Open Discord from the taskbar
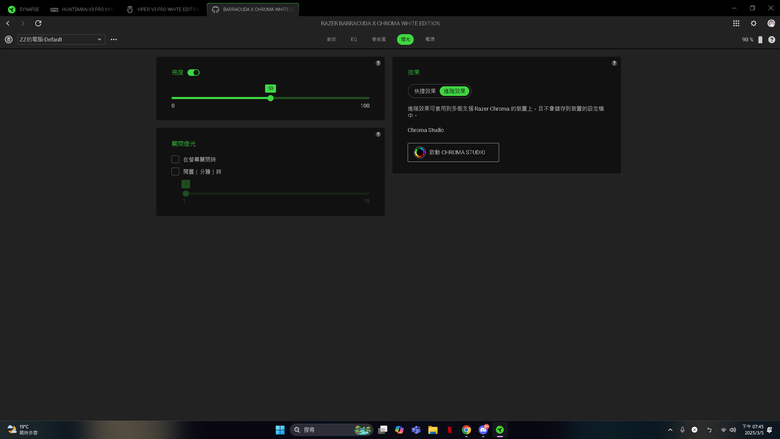Image resolution: width=780 pixels, height=439 pixels. 483,430
